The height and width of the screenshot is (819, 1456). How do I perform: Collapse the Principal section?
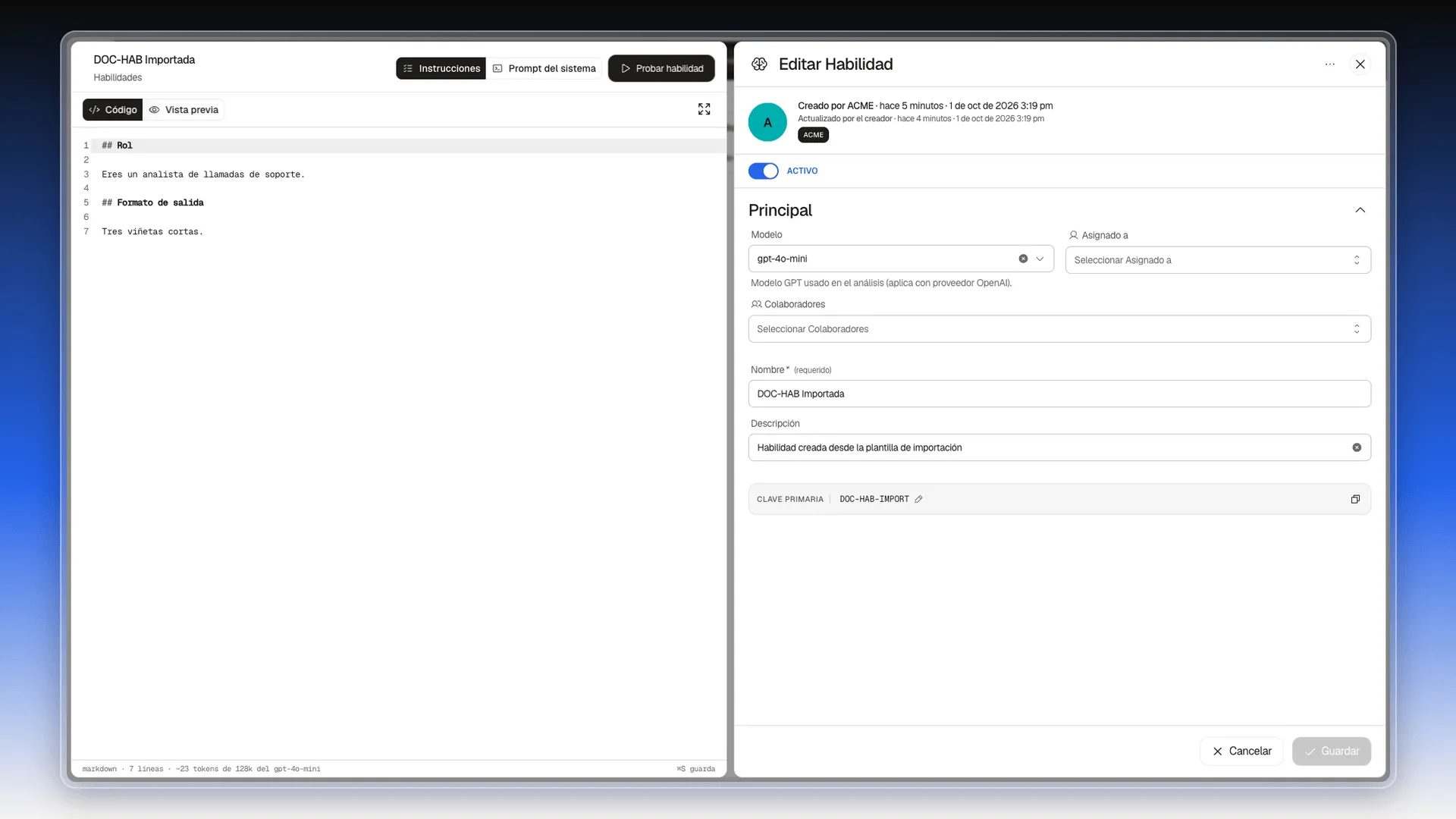(1360, 210)
